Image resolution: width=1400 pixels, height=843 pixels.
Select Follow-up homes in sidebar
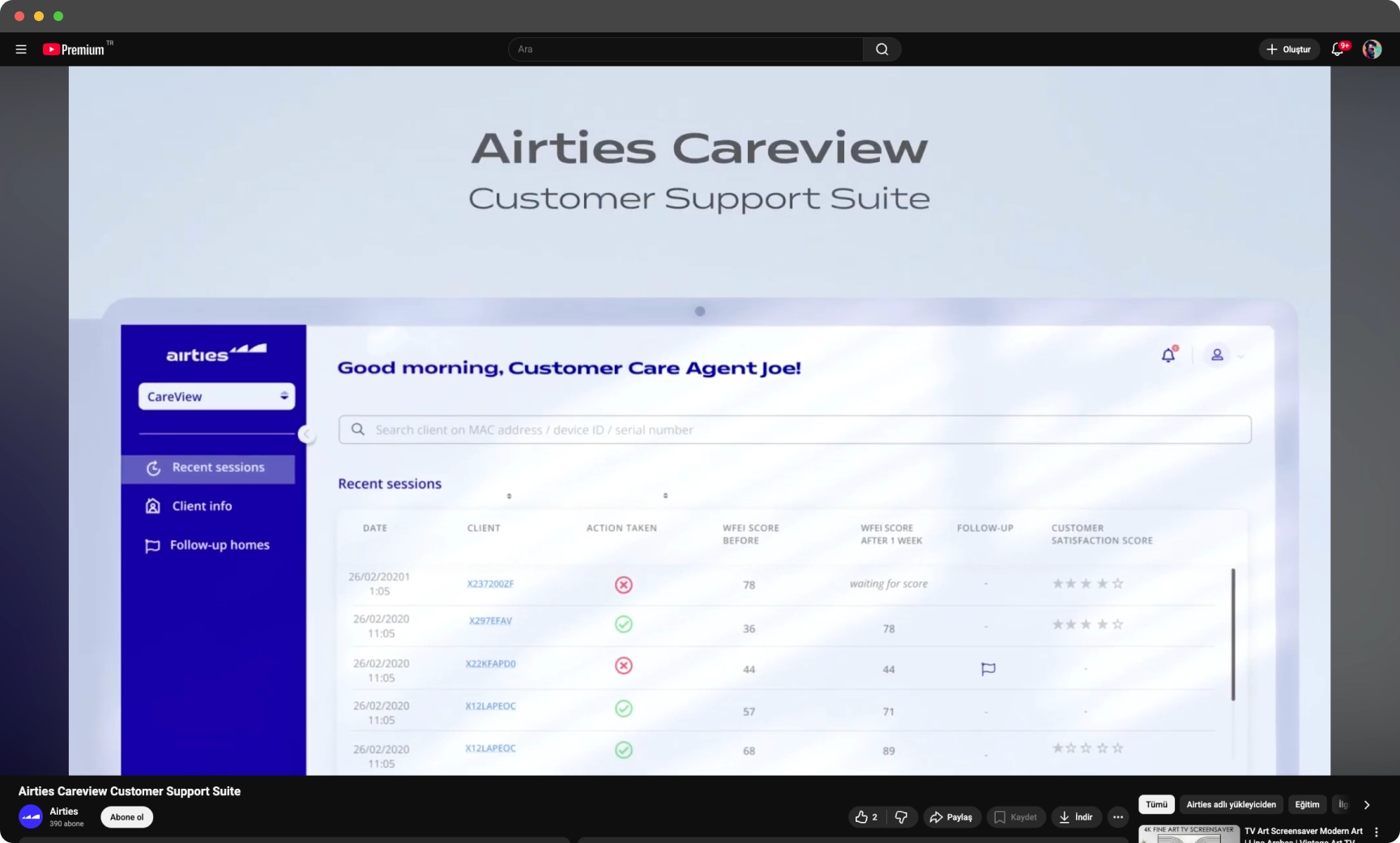207,546
